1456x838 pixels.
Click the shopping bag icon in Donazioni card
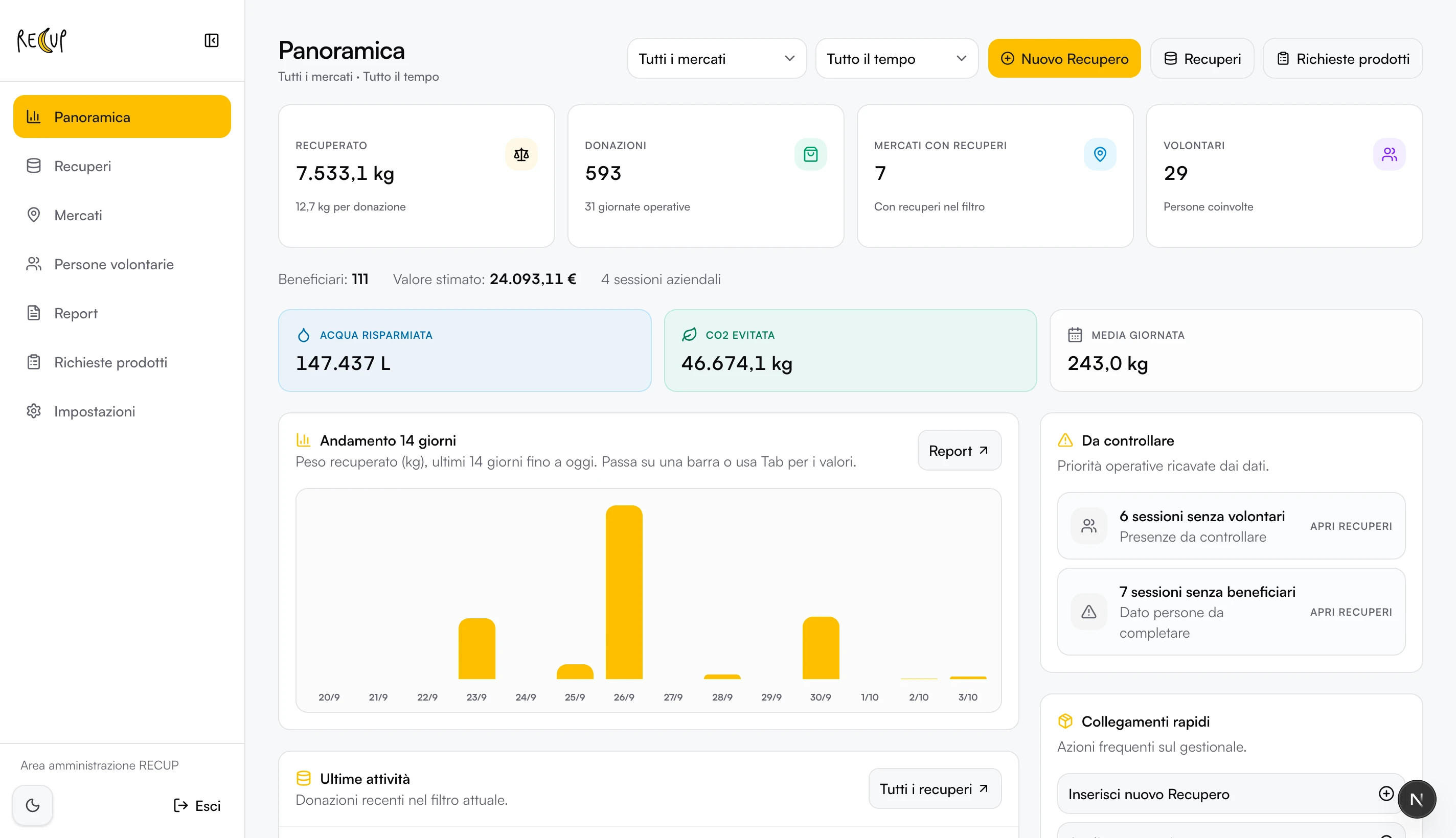[811, 154]
